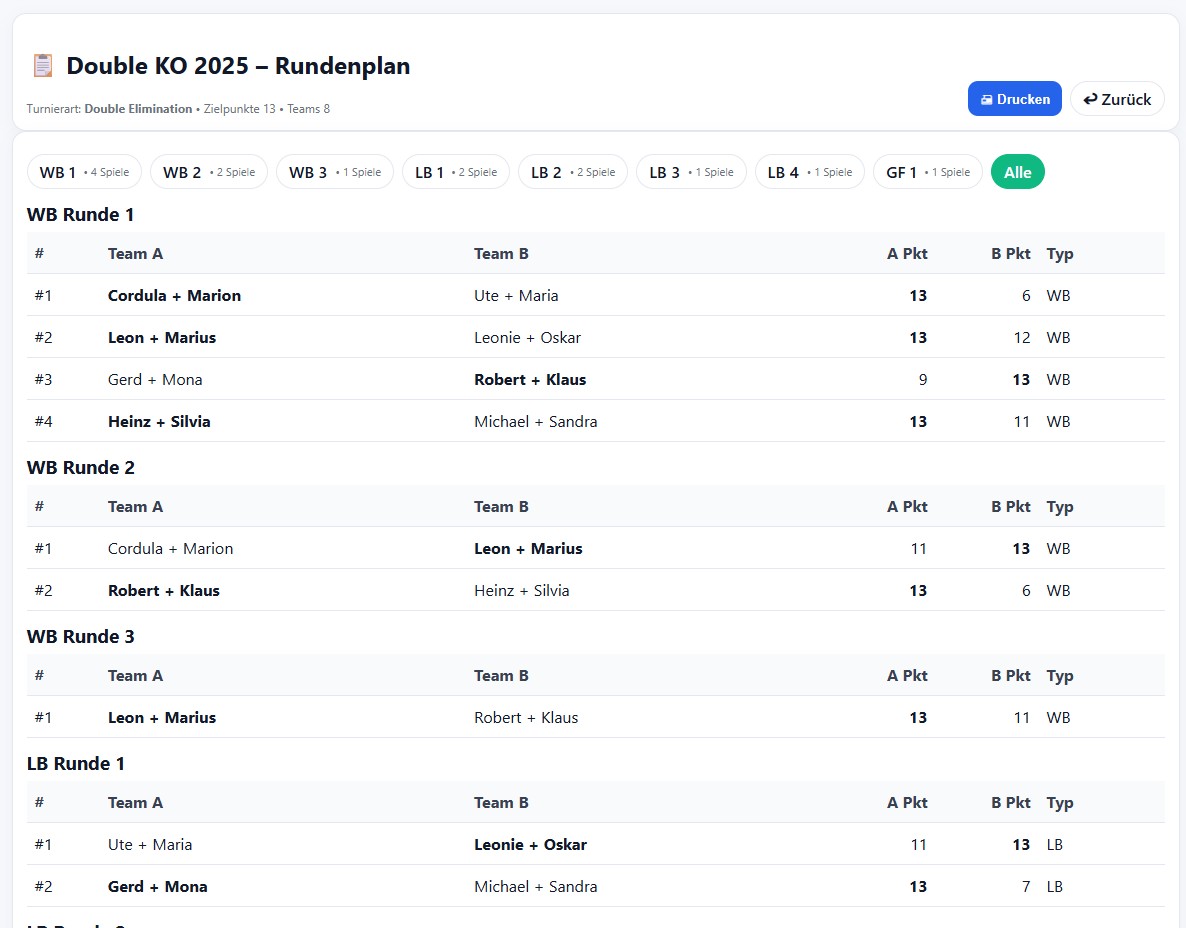This screenshot has width=1186, height=928.
Task: Click the Gerd + Mona row in WB Runde 1
Action: (x=155, y=380)
